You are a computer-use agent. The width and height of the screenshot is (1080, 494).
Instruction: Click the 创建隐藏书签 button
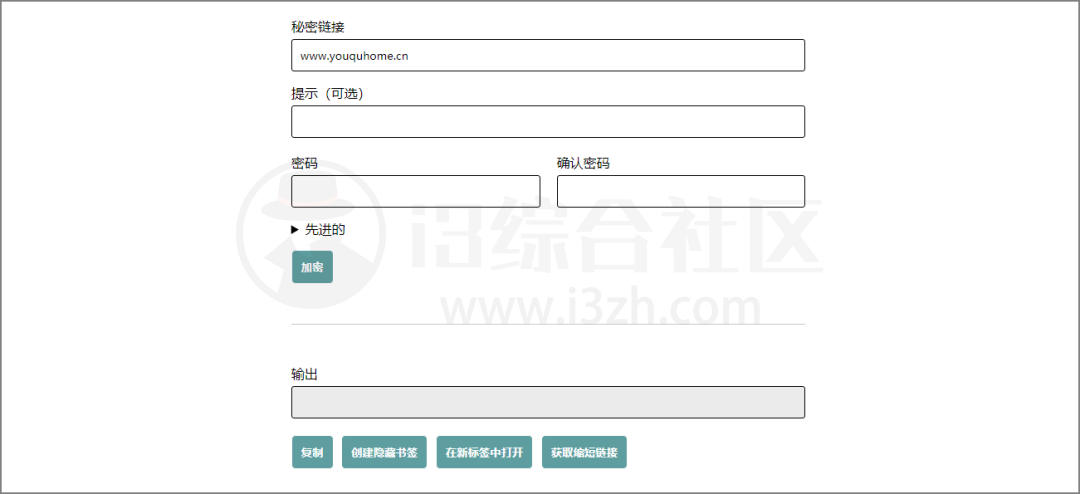[x=384, y=452]
